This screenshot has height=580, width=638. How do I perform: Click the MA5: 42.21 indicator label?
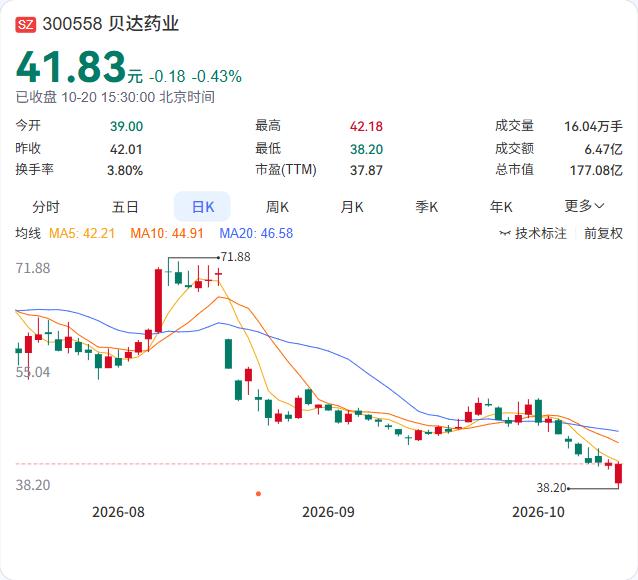coord(82,233)
